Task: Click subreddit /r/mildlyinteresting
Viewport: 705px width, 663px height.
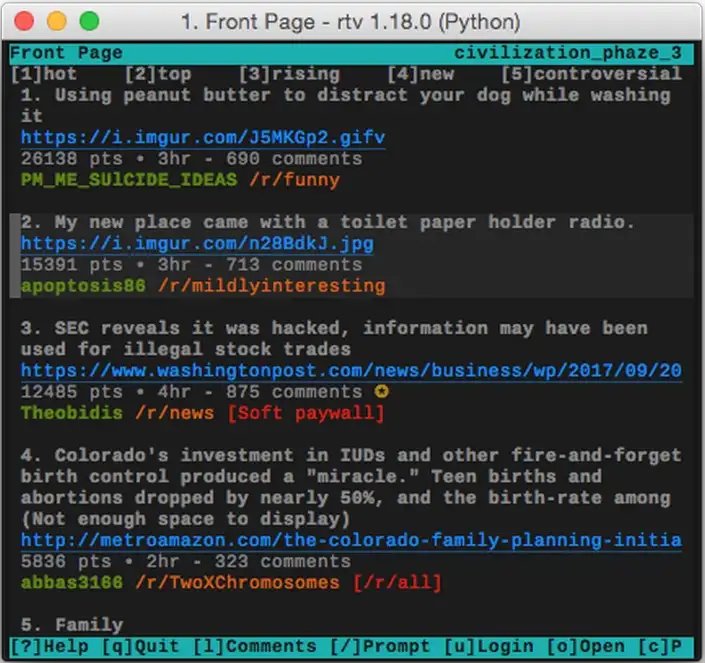Action: (x=272, y=286)
